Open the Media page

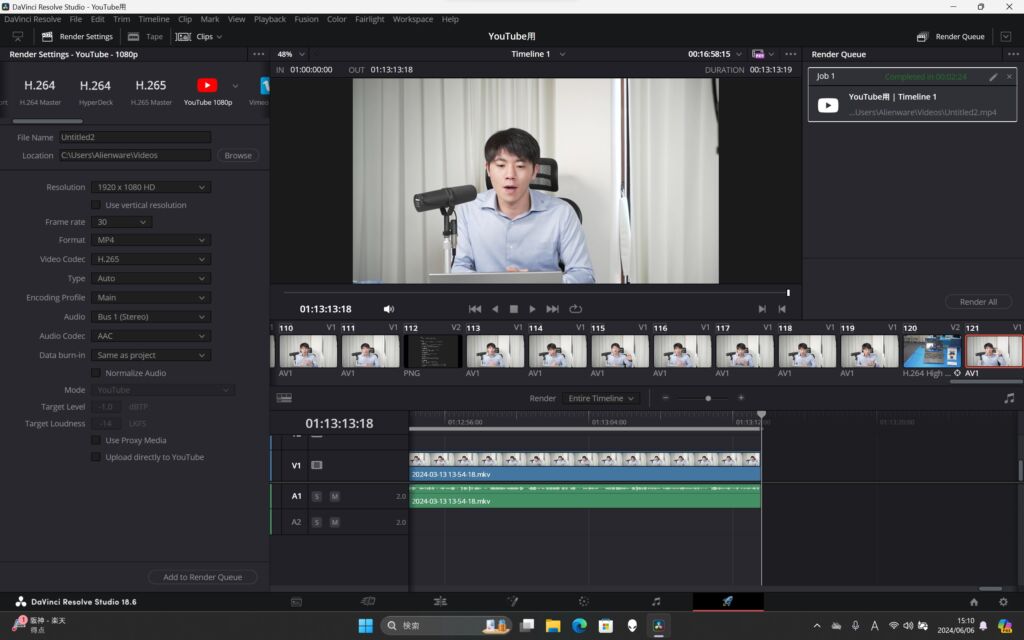pos(296,602)
